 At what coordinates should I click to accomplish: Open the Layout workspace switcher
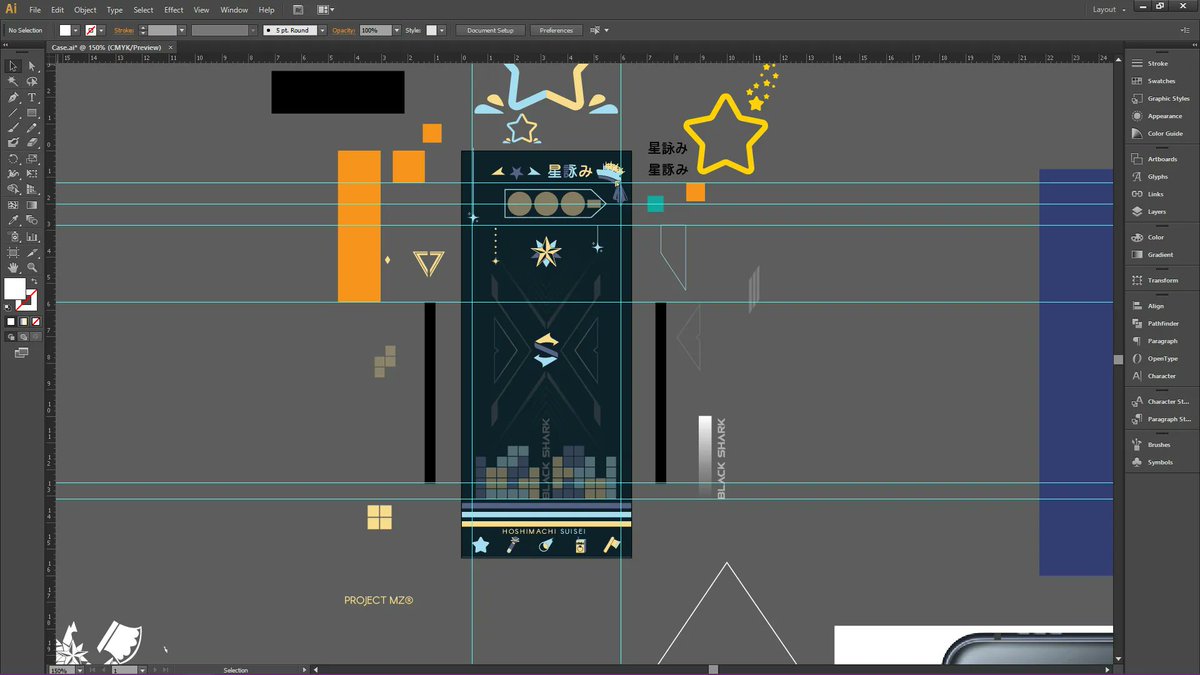tap(1109, 9)
